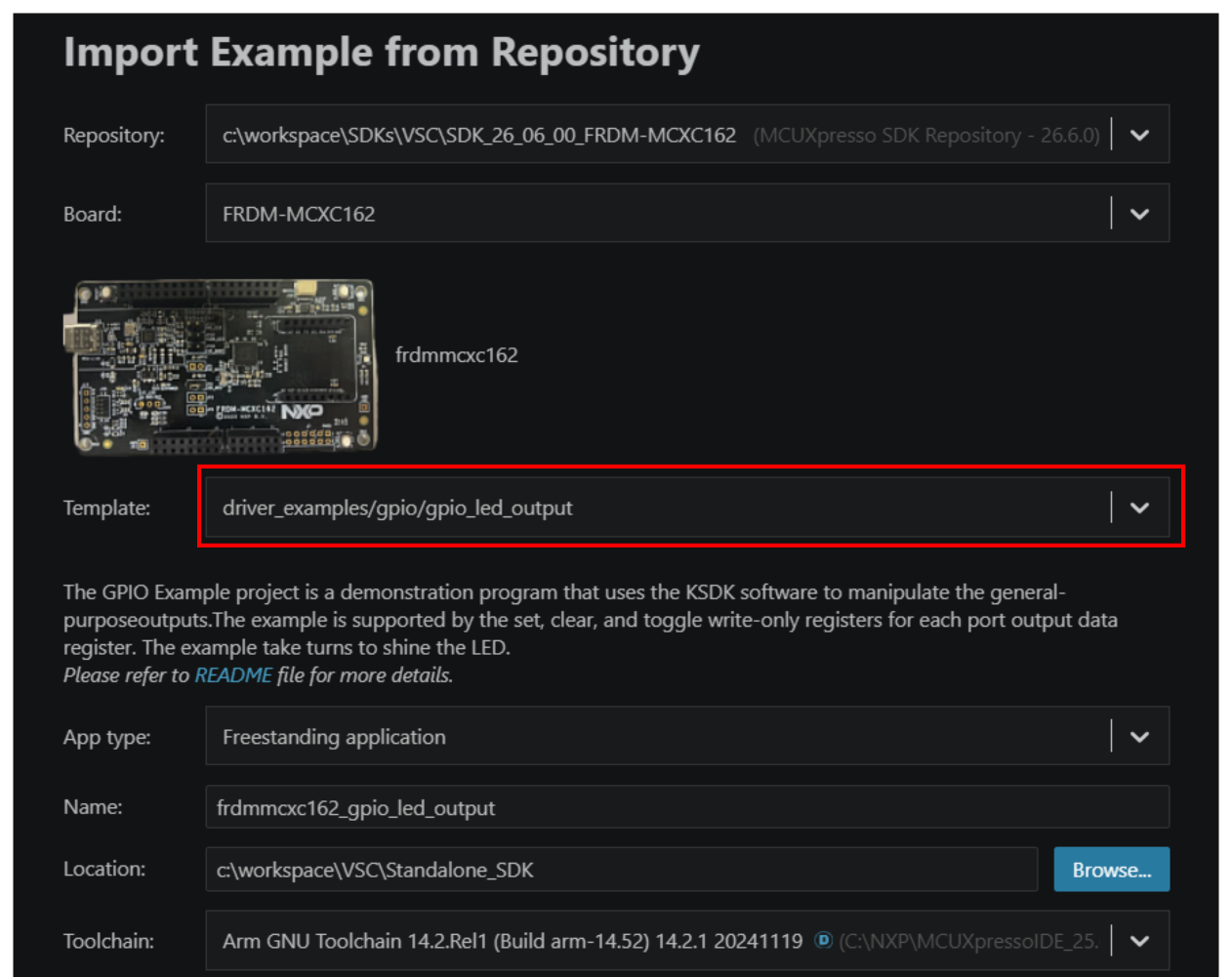Click the Import Example from Repository heading

coord(382,52)
